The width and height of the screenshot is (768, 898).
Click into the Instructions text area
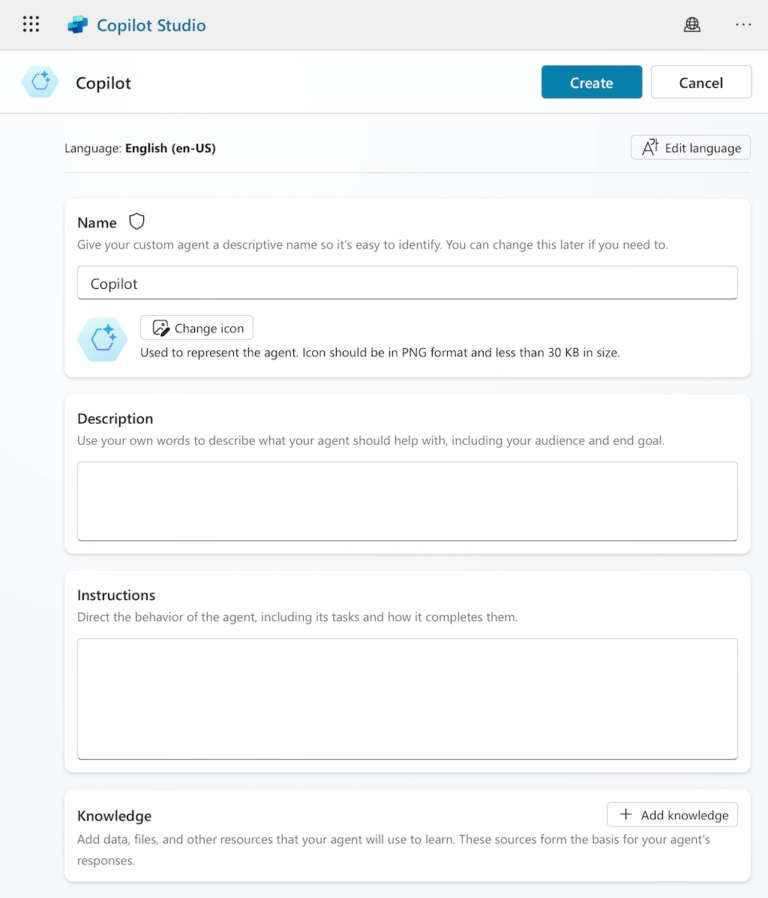coord(407,698)
